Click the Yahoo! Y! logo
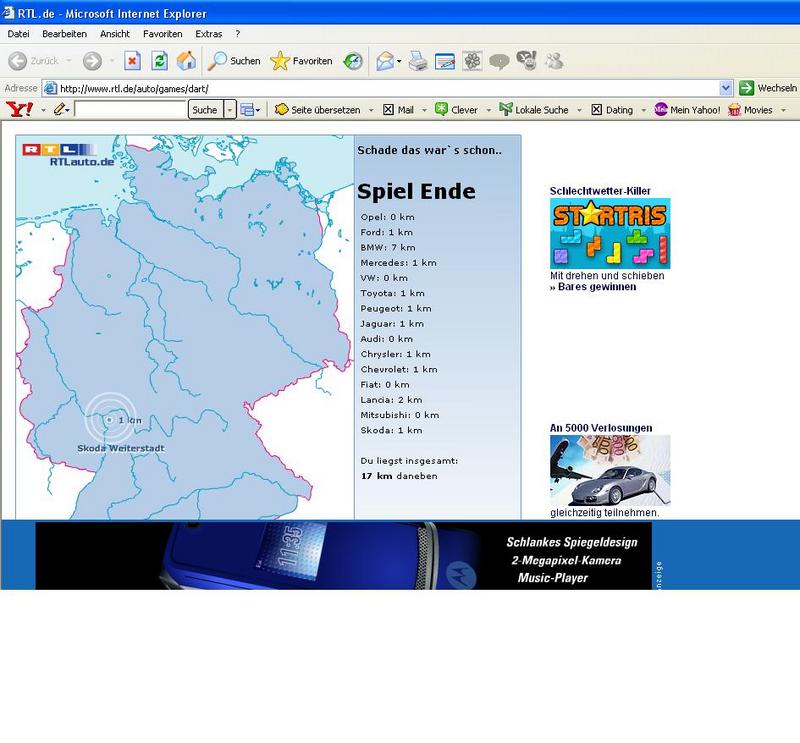Screen dimensions: 800x743 point(19,109)
